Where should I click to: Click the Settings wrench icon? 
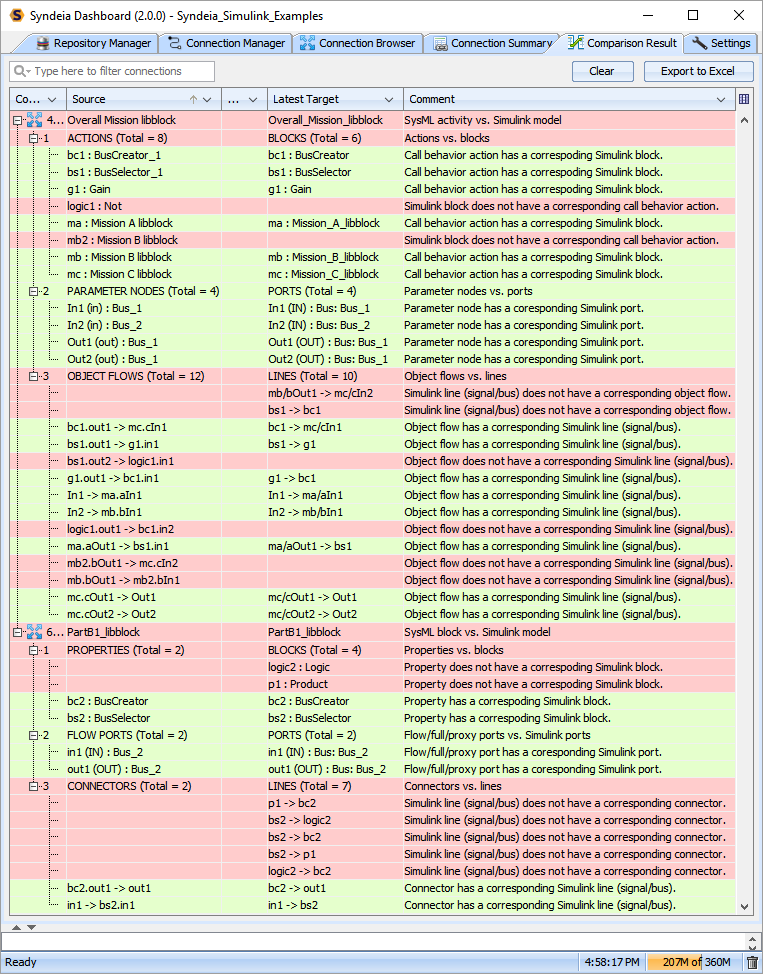[x=700, y=43]
